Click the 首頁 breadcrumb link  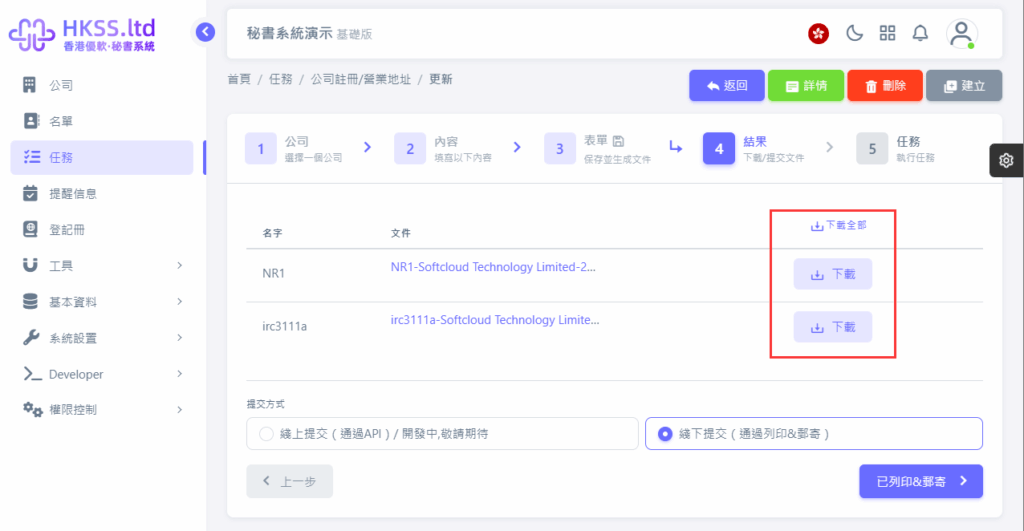(x=239, y=79)
